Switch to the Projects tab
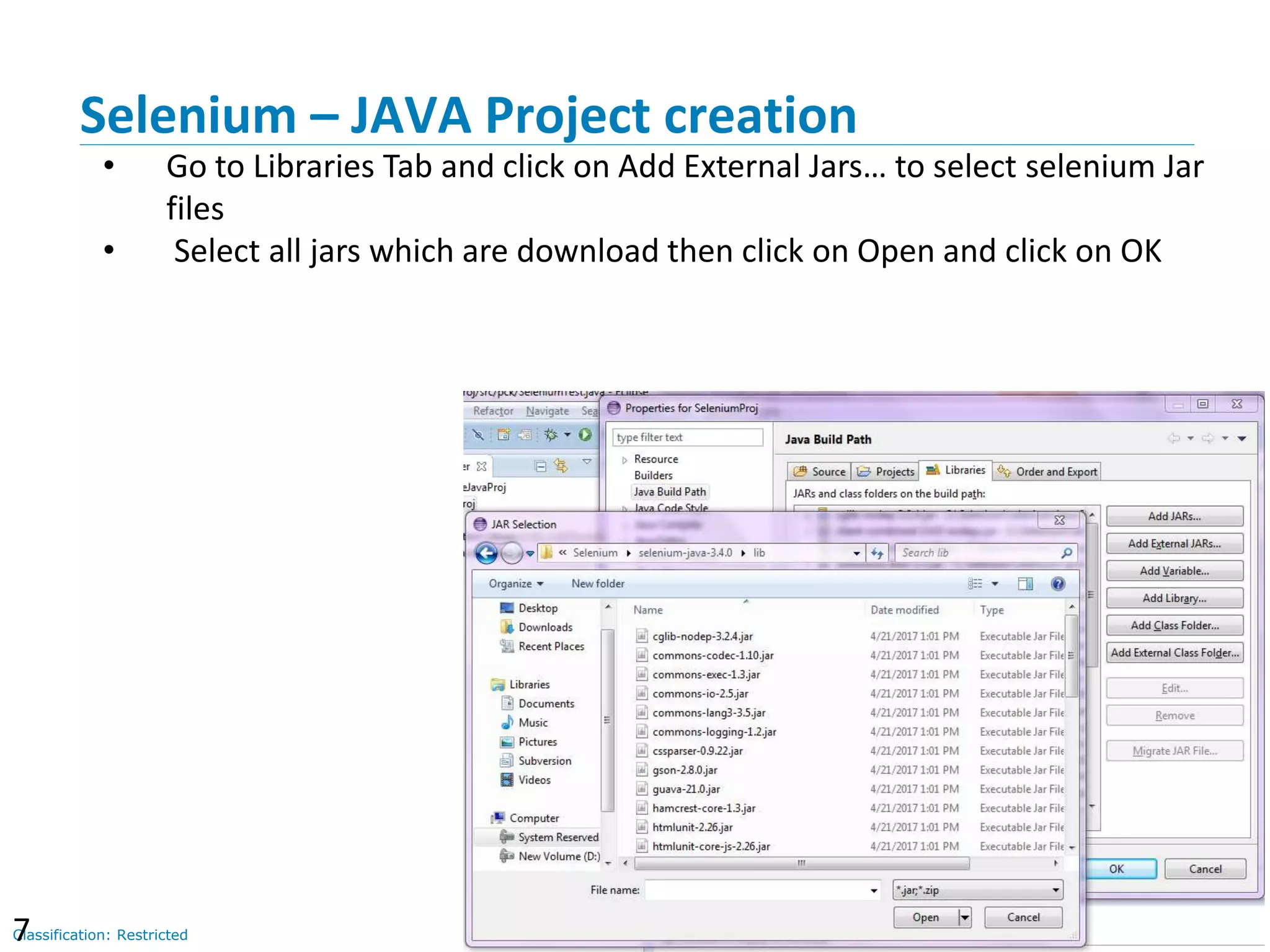 (886, 472)
